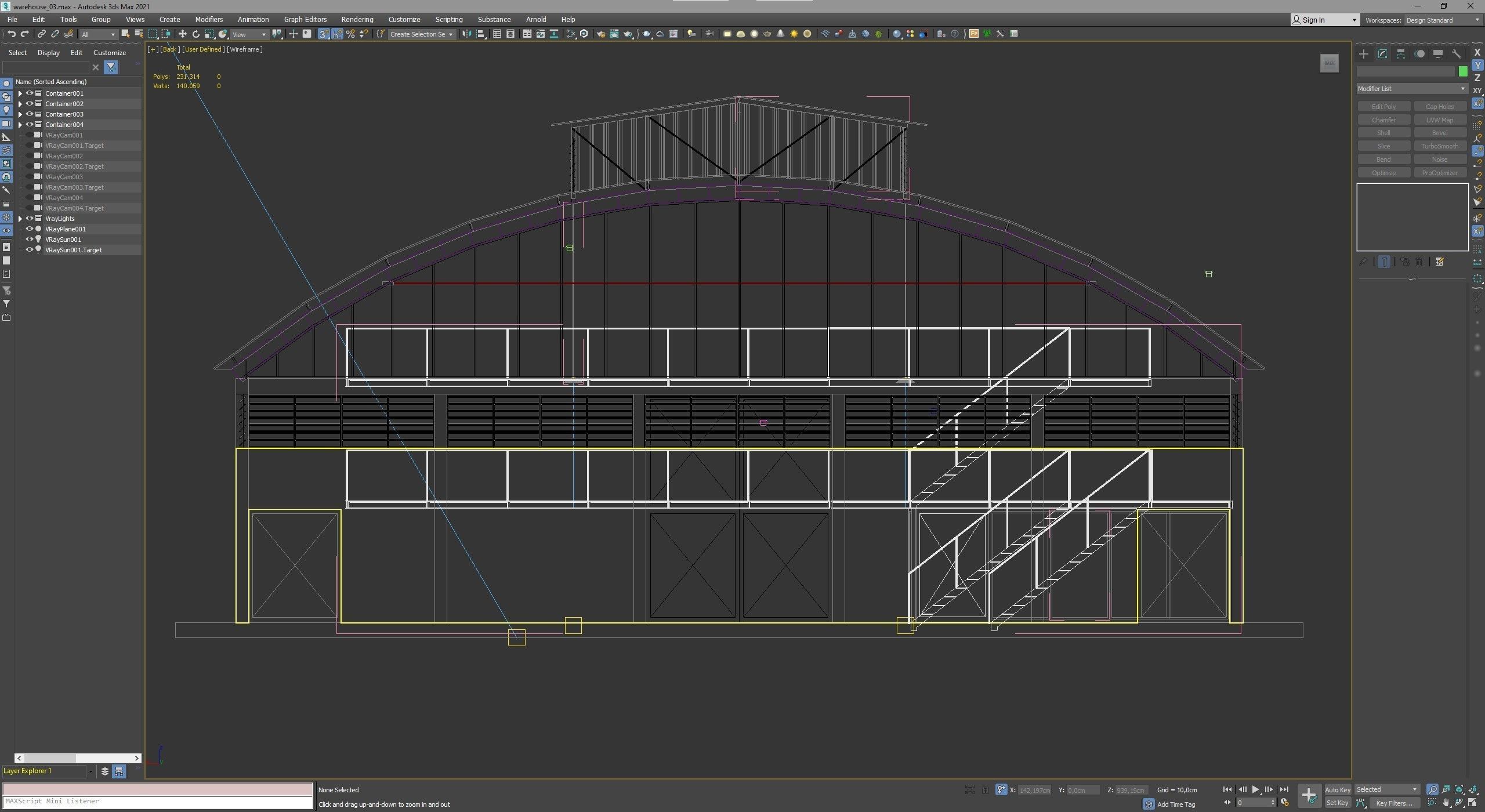1485x812 pixels.
Task: Open the Utilities wrench panel
Action: (1457, 54)
